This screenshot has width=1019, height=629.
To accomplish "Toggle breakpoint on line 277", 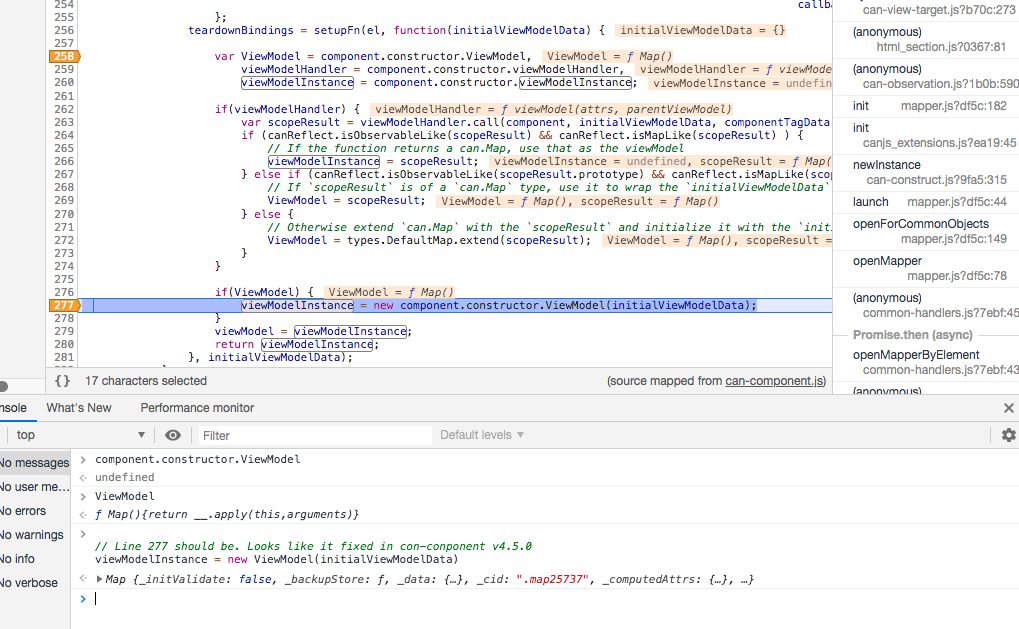I will [64, 305].
